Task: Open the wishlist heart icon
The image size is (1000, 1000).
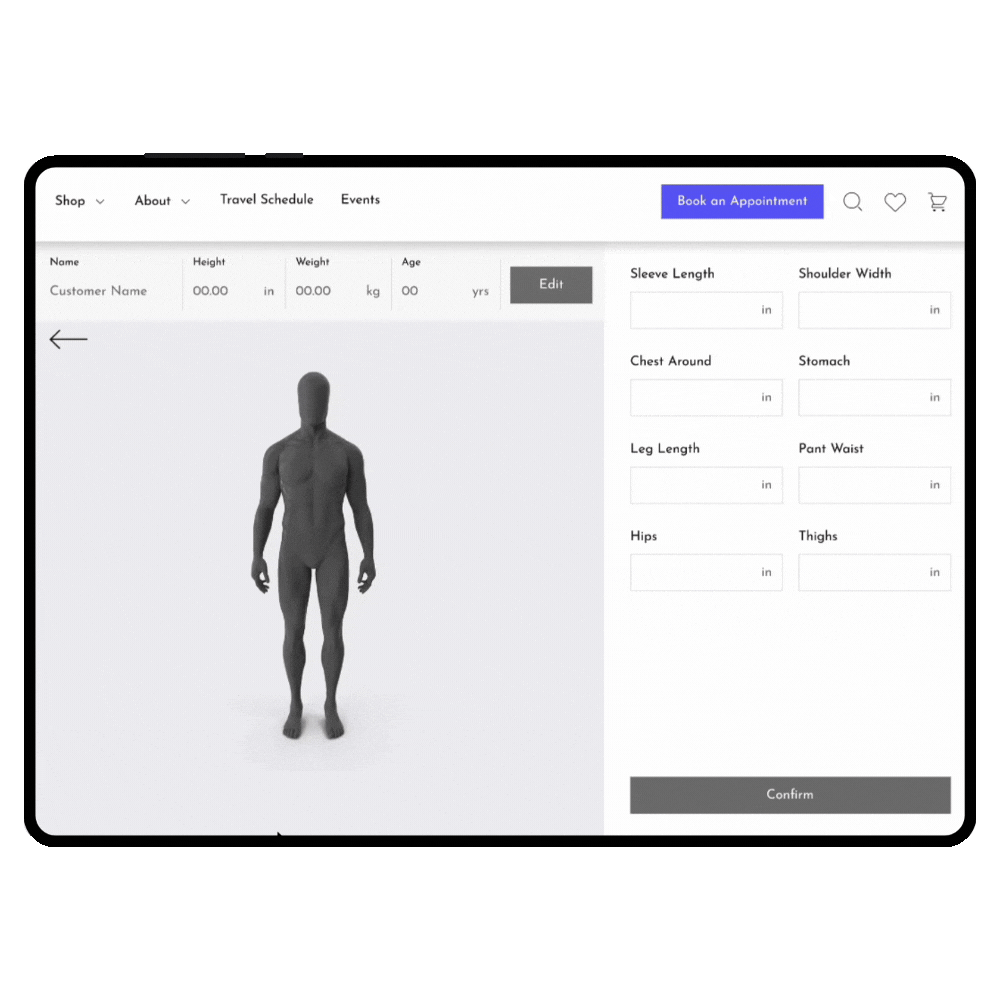Action: point(895,202)
